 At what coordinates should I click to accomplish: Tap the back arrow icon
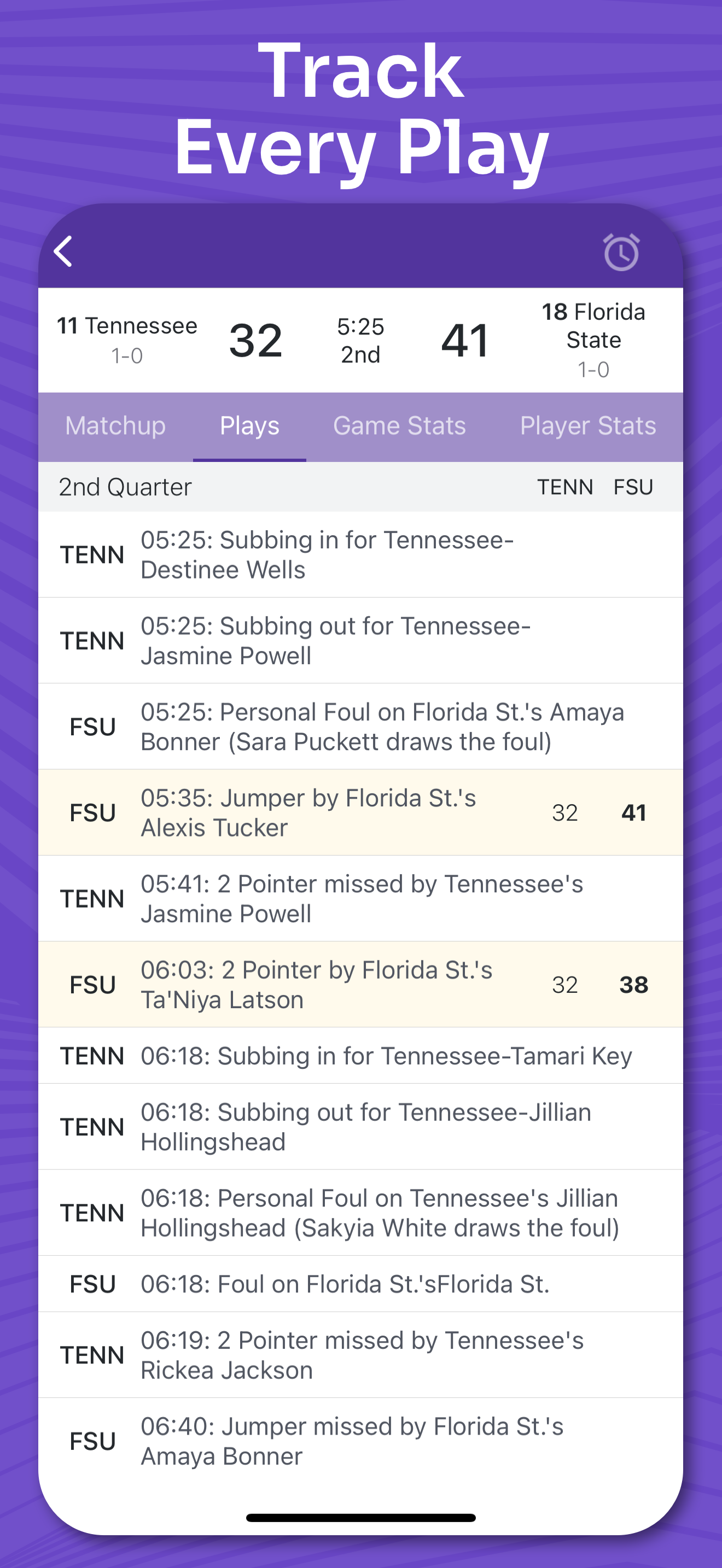pos(64,251)
